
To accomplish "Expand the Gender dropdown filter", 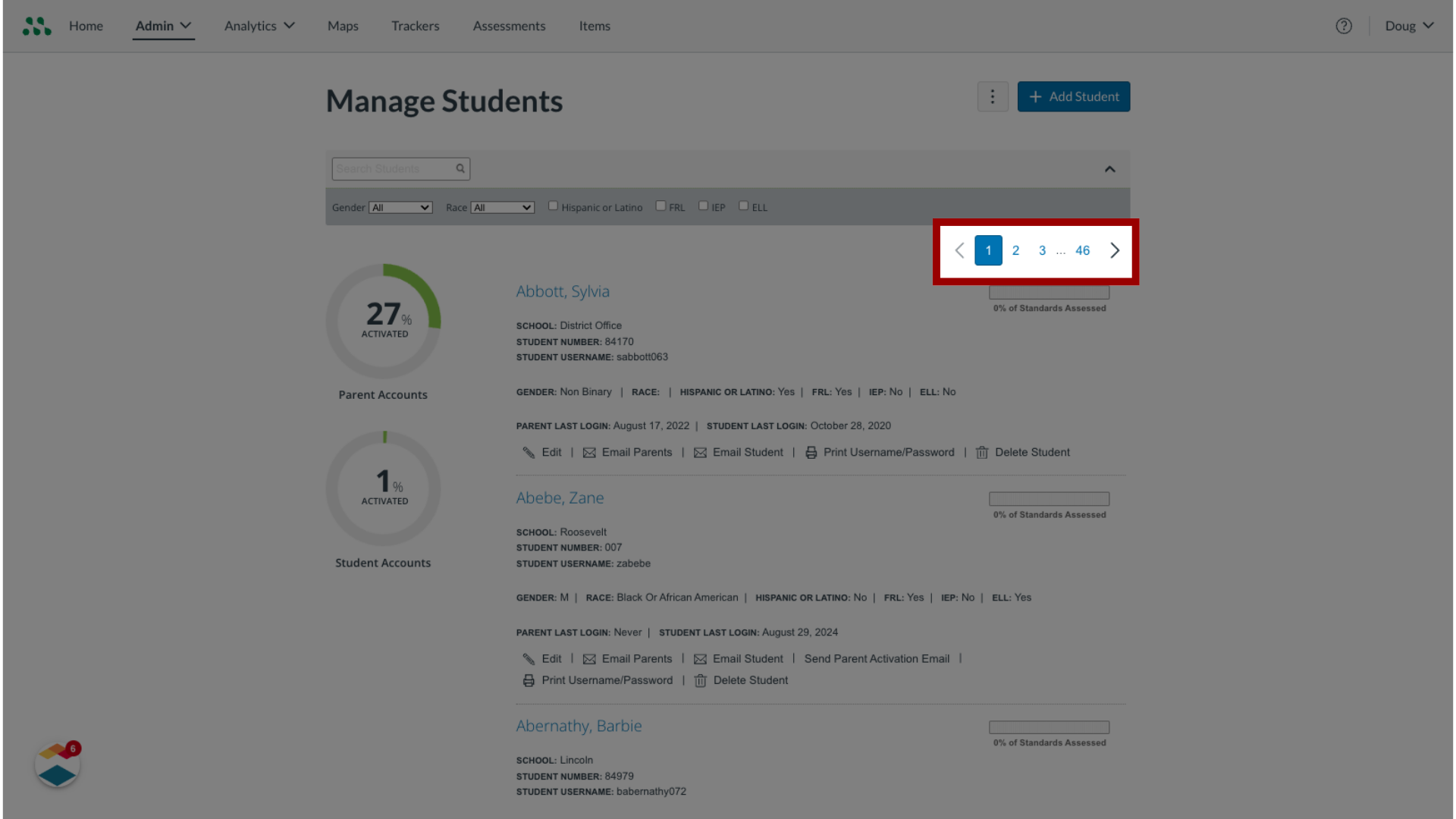I will [x=400, y=207].
